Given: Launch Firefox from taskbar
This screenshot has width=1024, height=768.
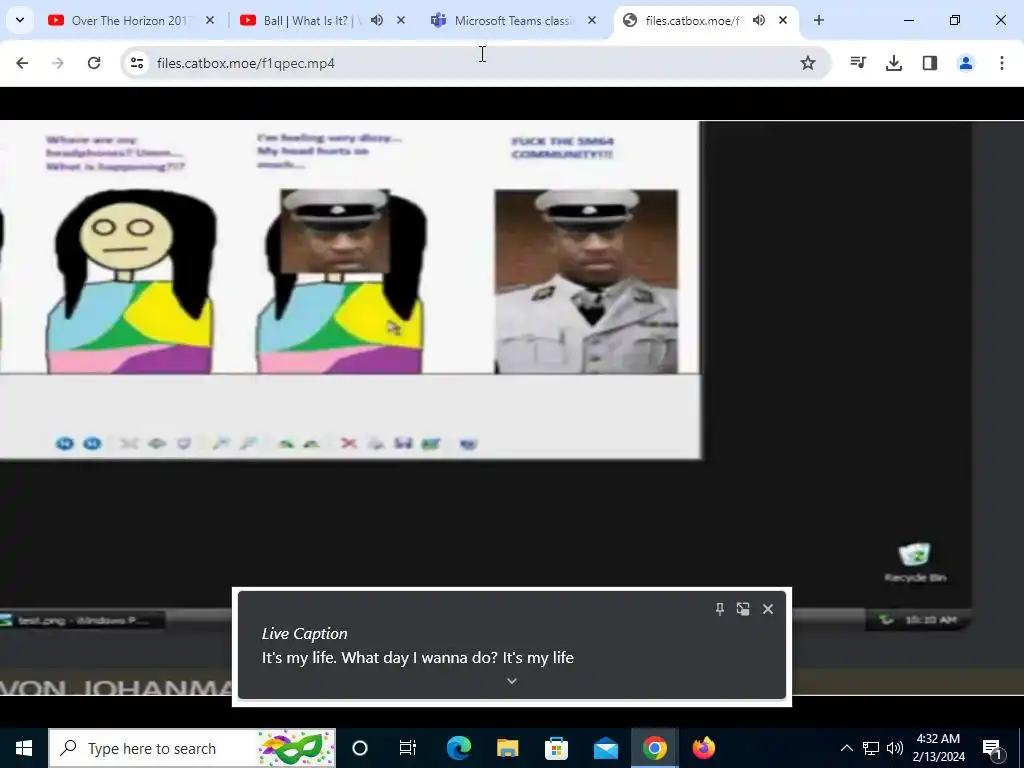Looking at the screenshot, I should [703, 748].
